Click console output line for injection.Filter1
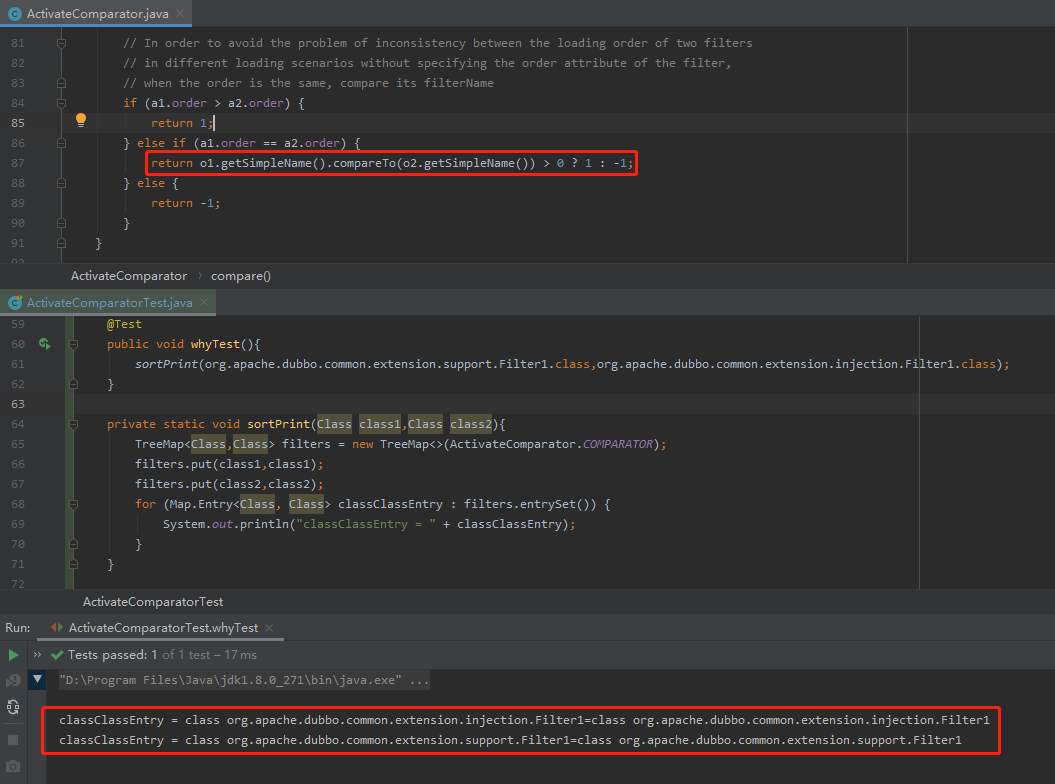 (524, 720)
